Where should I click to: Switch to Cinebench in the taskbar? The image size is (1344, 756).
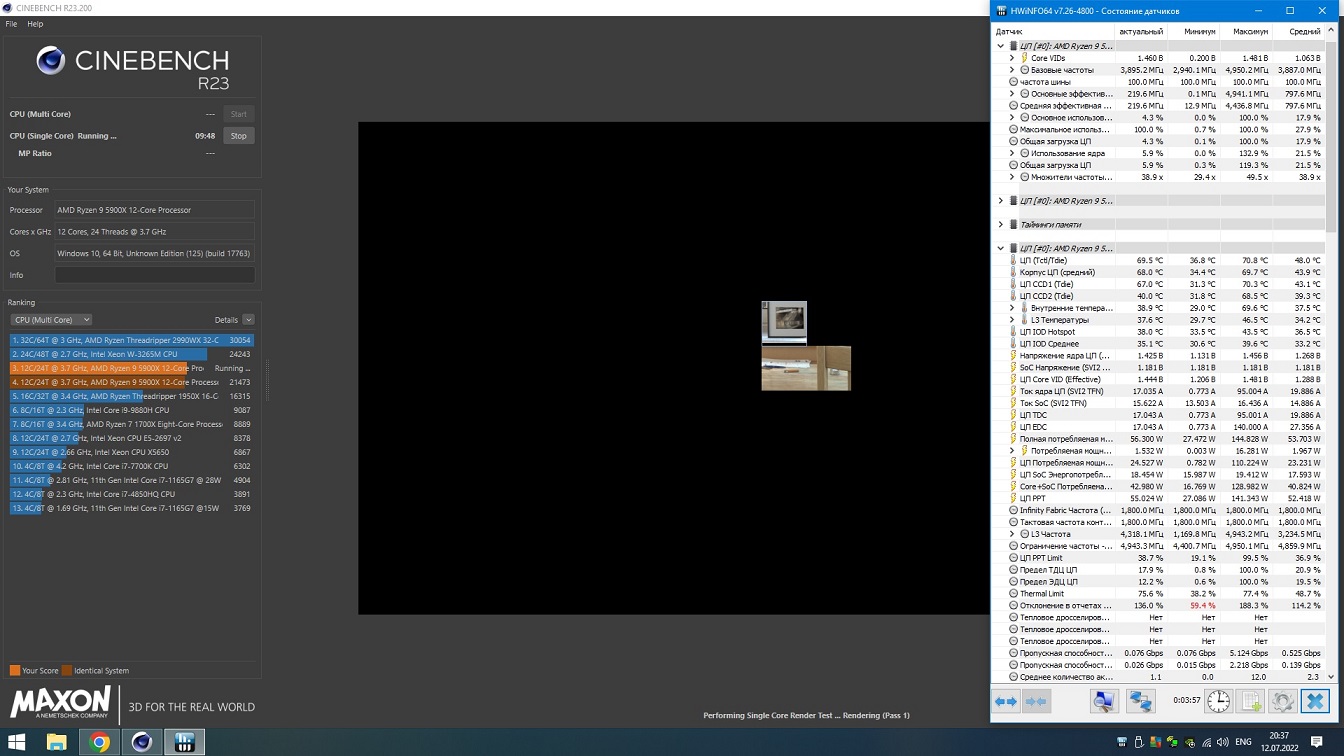142,742
